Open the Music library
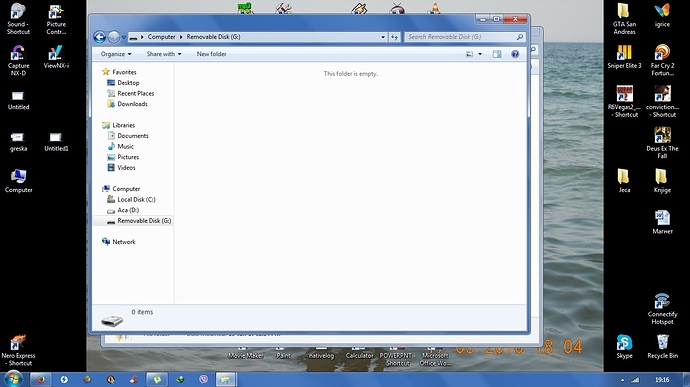Image resolution: width=690 pixels, height=387 pixels. pyautogui.click(x=125, y=146)
